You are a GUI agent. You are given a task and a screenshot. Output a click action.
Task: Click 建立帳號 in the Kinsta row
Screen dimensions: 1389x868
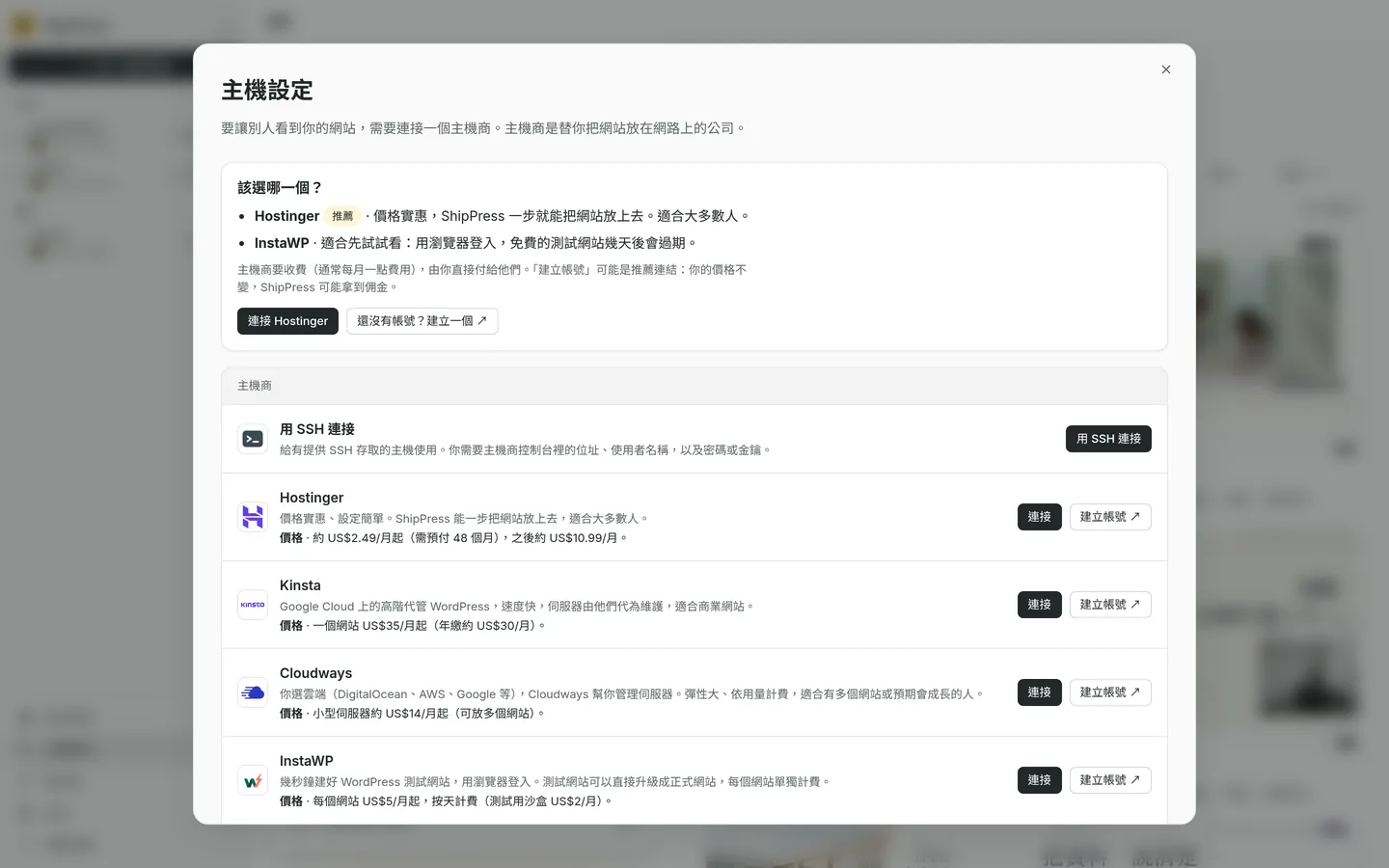(1110, 605)
